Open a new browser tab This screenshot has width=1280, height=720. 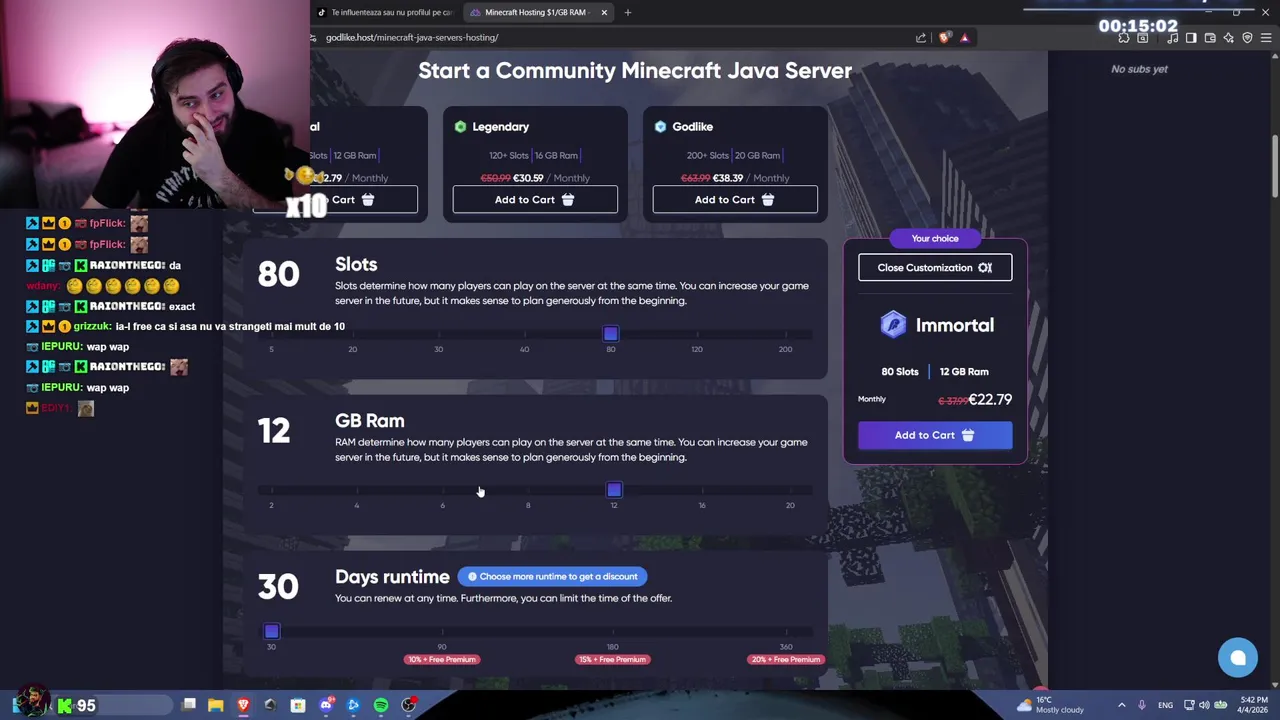628,12
